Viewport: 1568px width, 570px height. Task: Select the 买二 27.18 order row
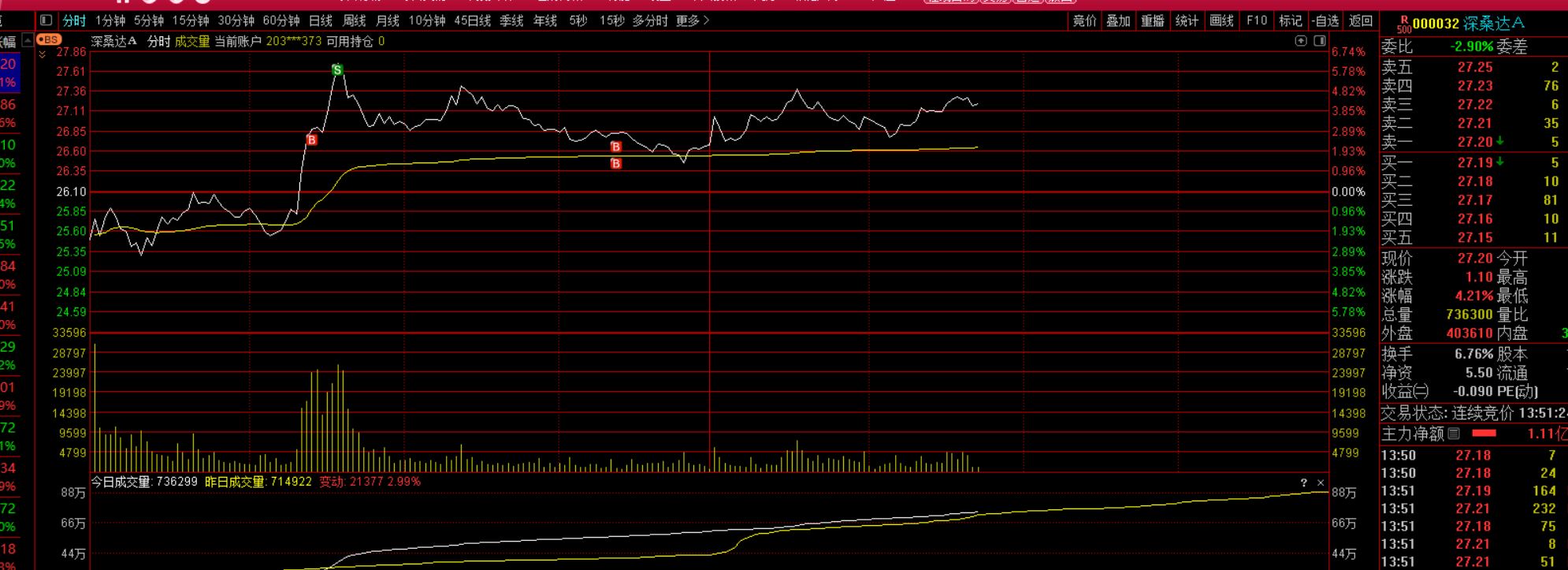(1473, 181)
